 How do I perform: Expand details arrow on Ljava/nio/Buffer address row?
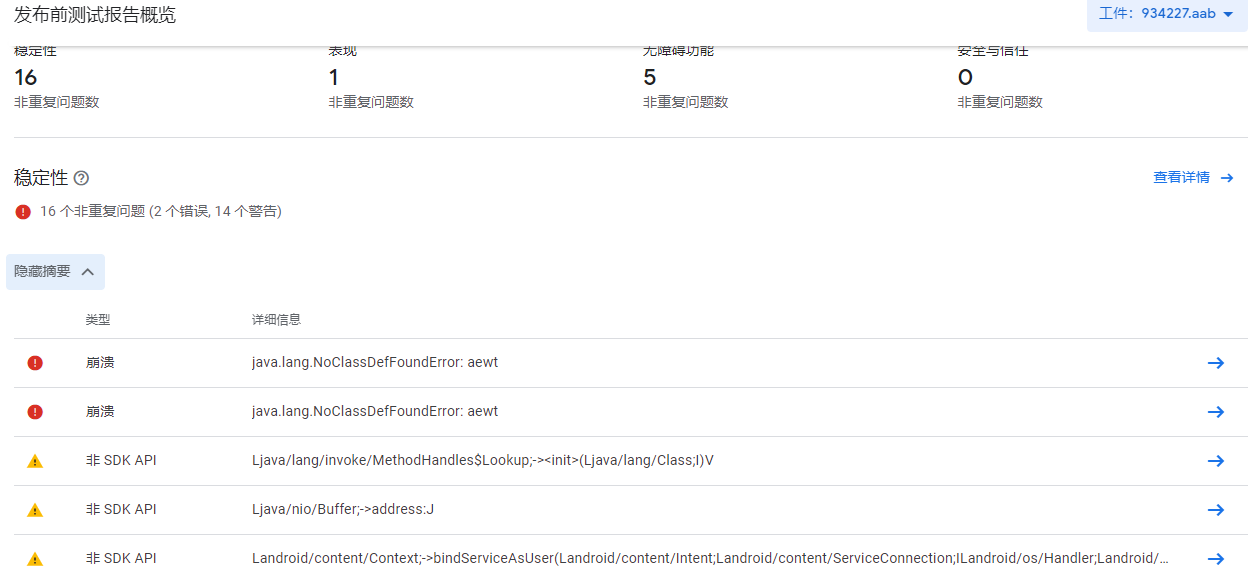click(x=1216, y=509)
